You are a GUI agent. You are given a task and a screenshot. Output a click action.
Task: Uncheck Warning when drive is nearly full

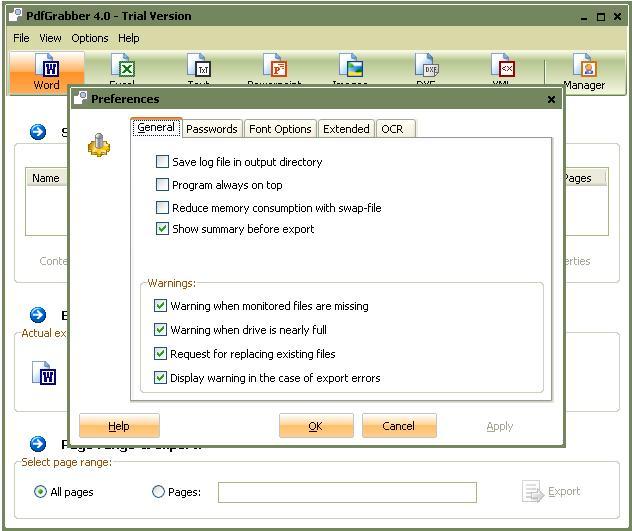pos(160,329)
